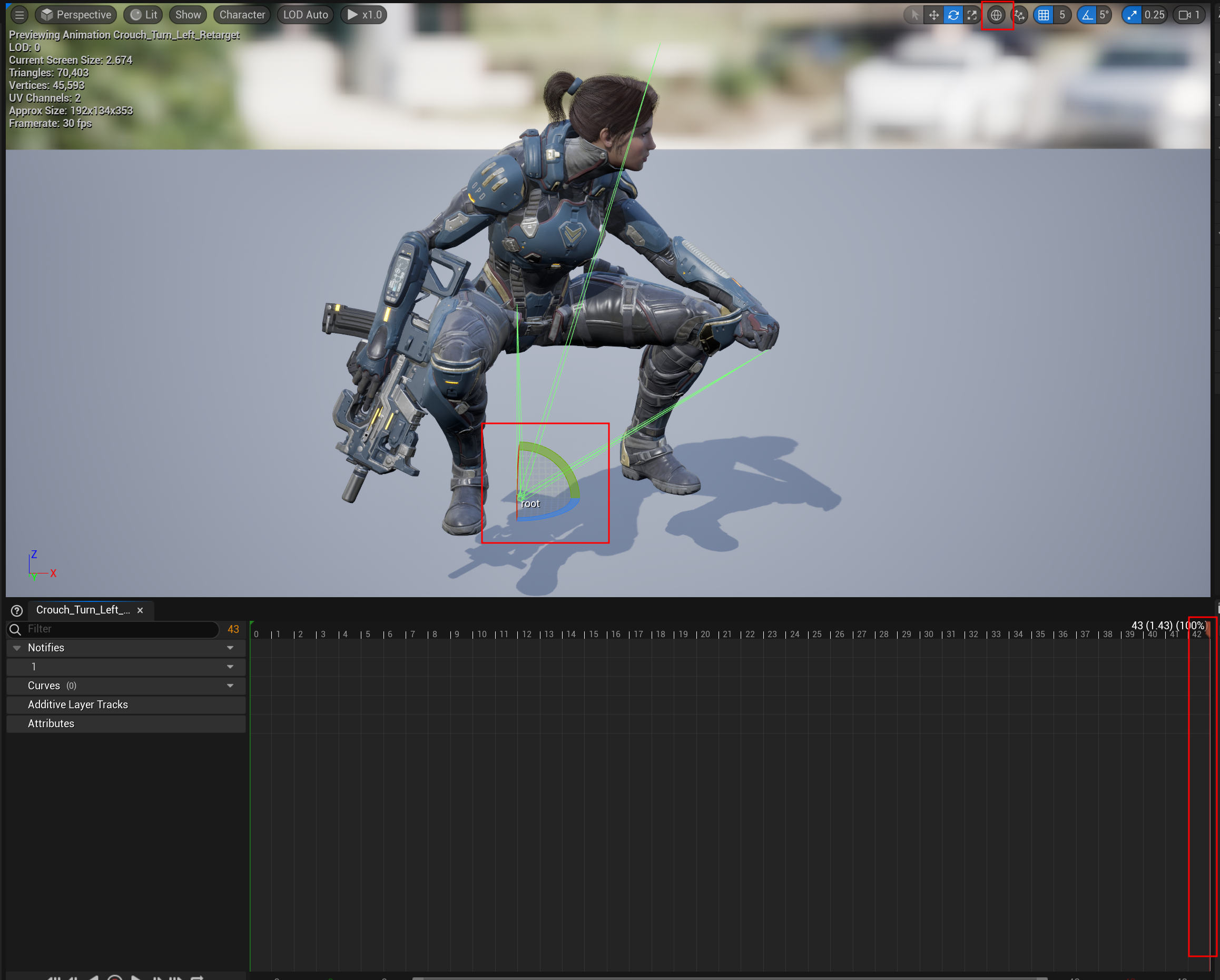Click the playback speed x1.0 button
This screenshot has height=980, width=1220.
coord(364,15)
